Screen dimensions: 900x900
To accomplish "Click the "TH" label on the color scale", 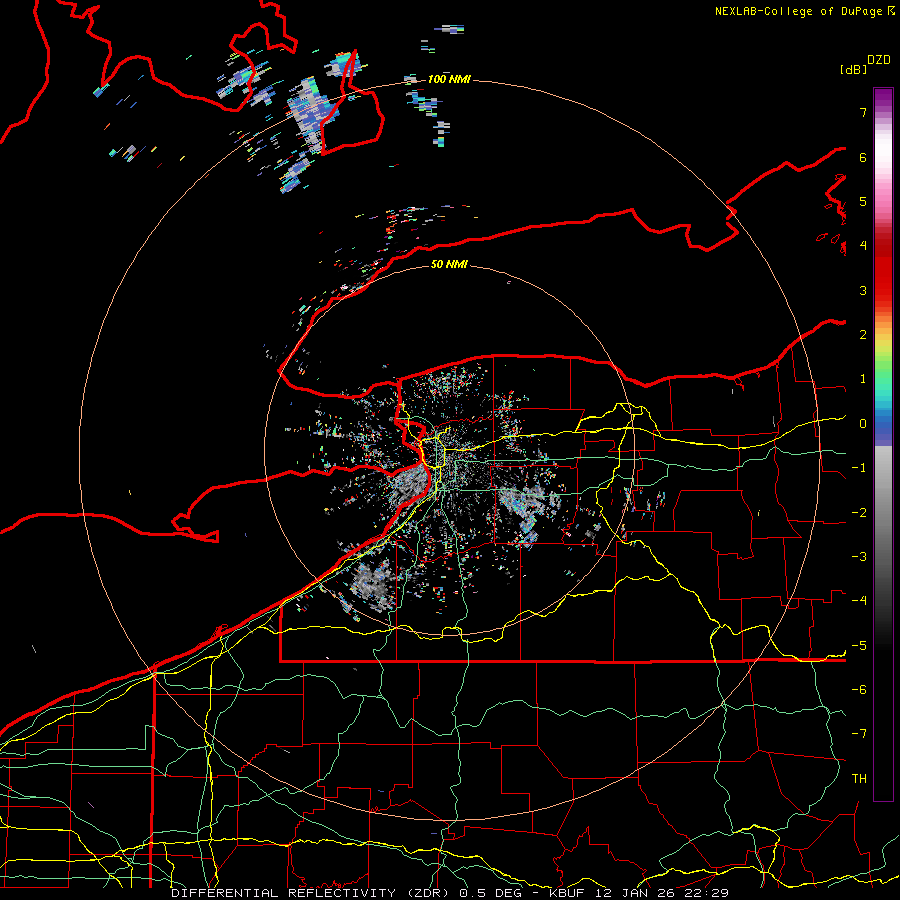I will (x=859, y=779).
